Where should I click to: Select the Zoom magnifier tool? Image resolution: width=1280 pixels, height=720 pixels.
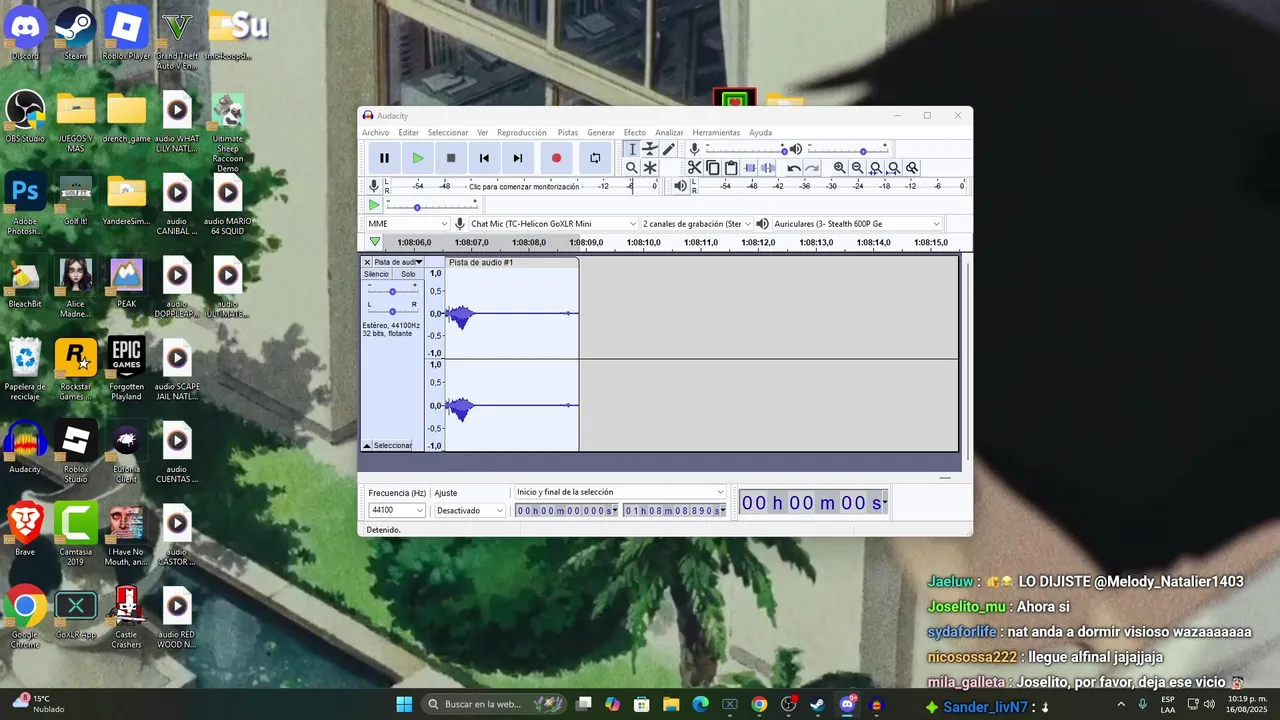[x=631, y=168]
